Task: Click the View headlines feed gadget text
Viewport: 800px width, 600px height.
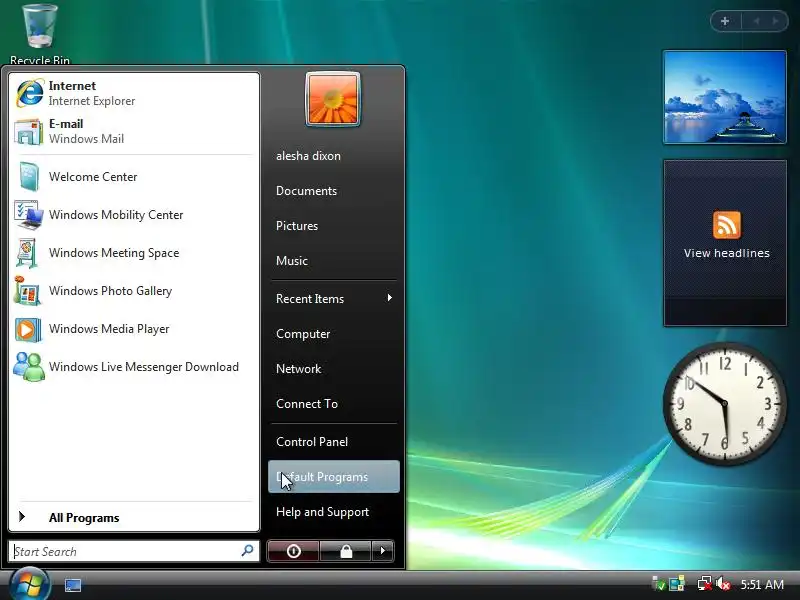Action: pos(727,253)
